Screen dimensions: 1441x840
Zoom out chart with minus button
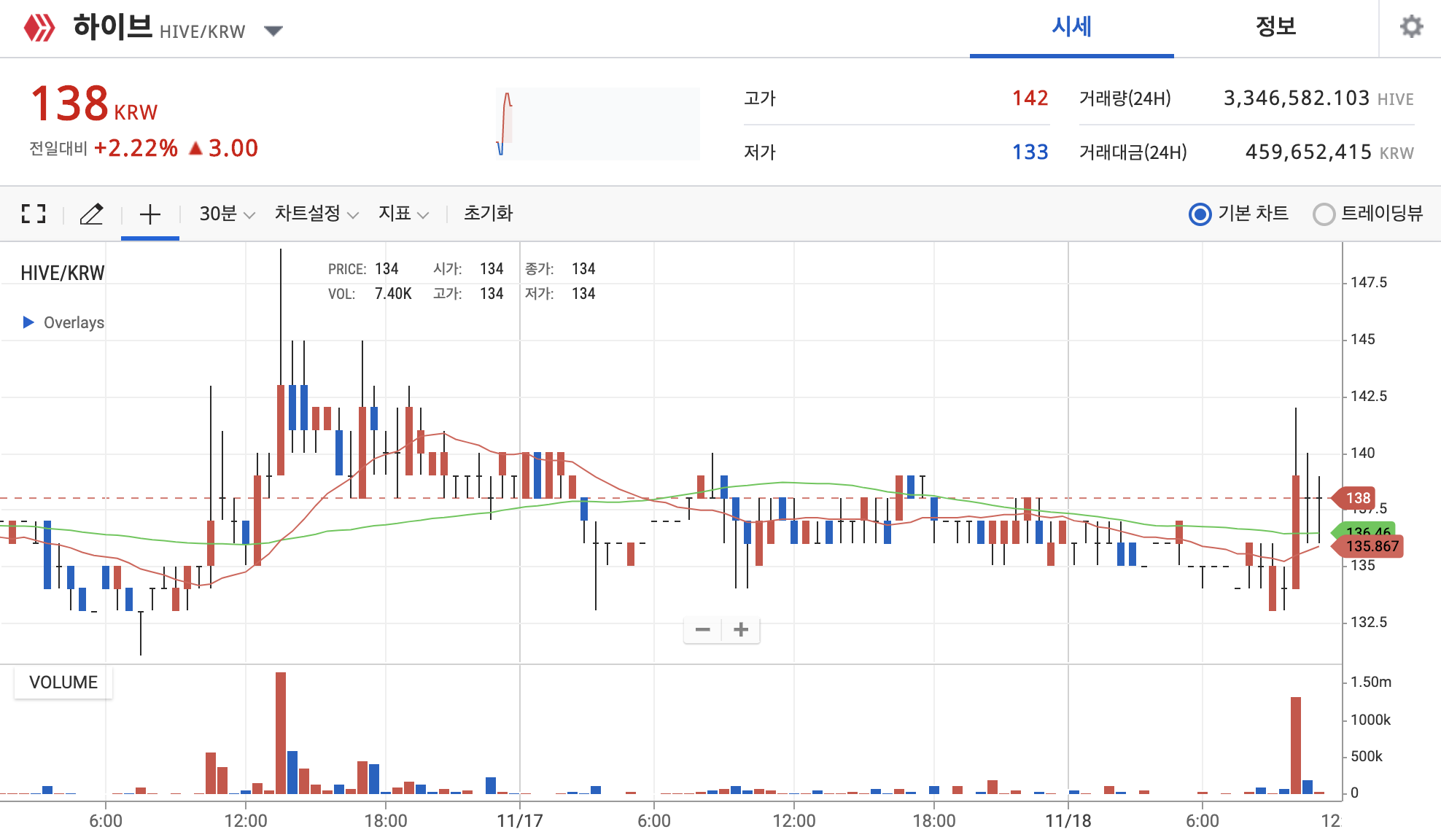[702, 629]
